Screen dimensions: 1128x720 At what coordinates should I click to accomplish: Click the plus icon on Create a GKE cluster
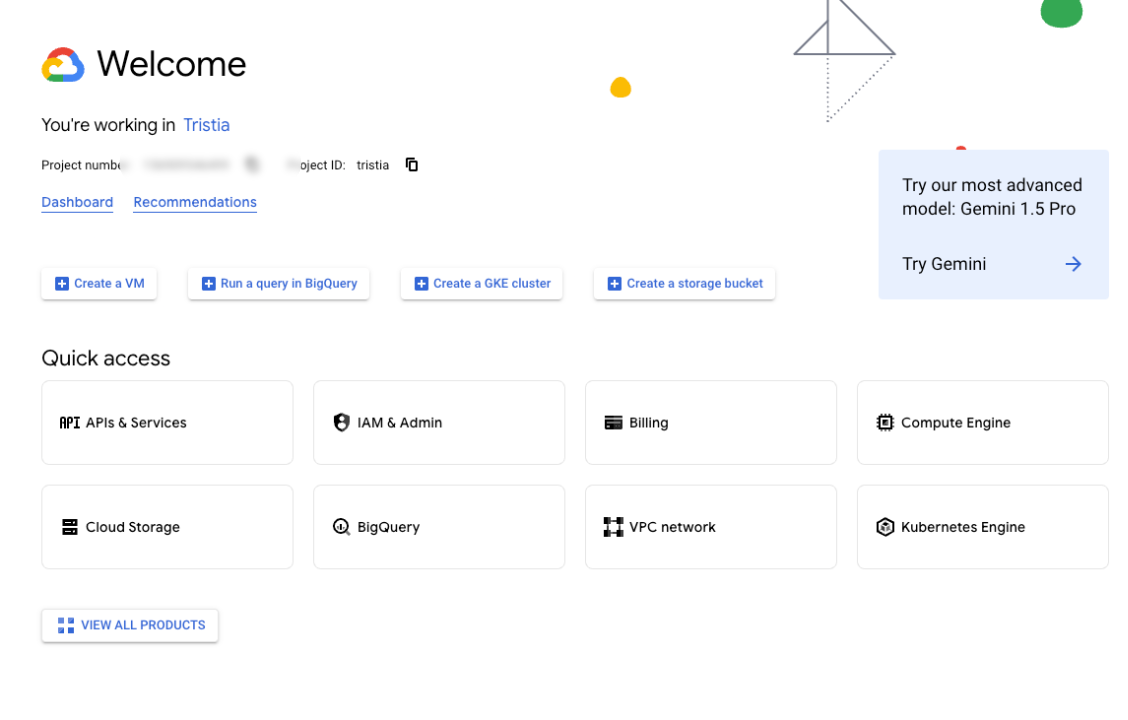pos(422,284)
